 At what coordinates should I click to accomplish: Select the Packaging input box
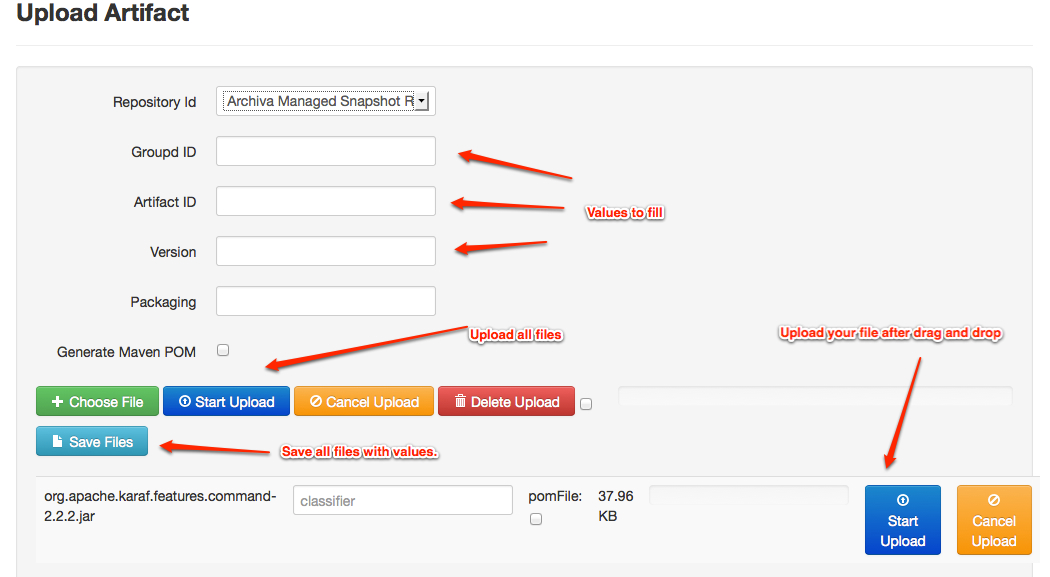(x=326, y=301)
